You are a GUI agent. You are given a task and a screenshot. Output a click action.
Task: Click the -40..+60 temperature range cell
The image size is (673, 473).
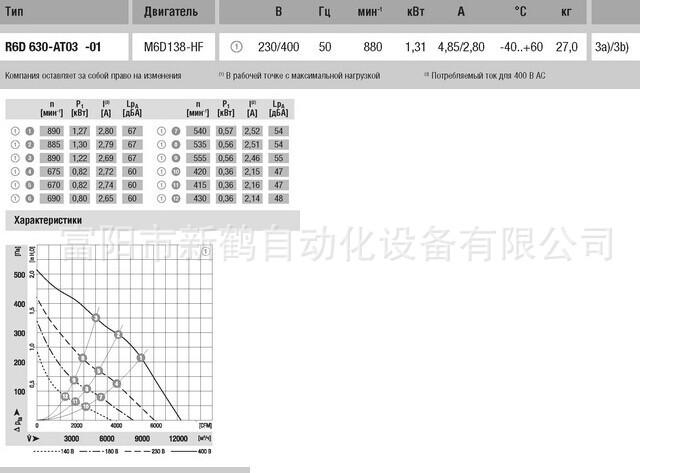[520, 47]
